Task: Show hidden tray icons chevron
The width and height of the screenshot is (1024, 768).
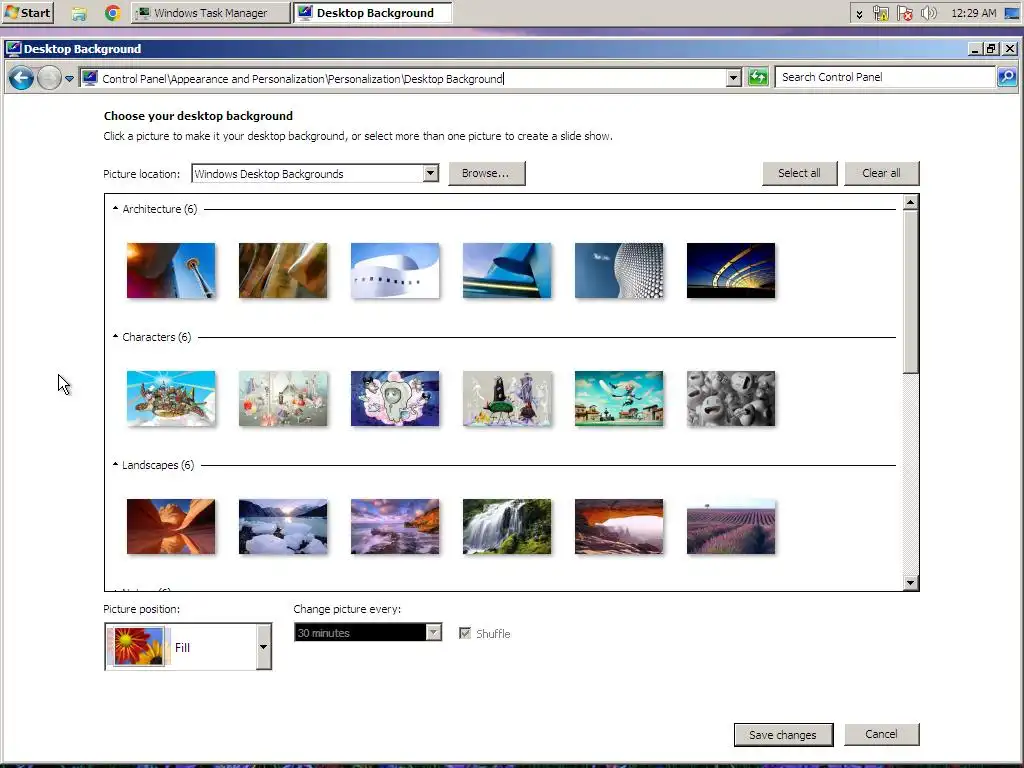Action: pyautogui.click(x=859, y=14)
